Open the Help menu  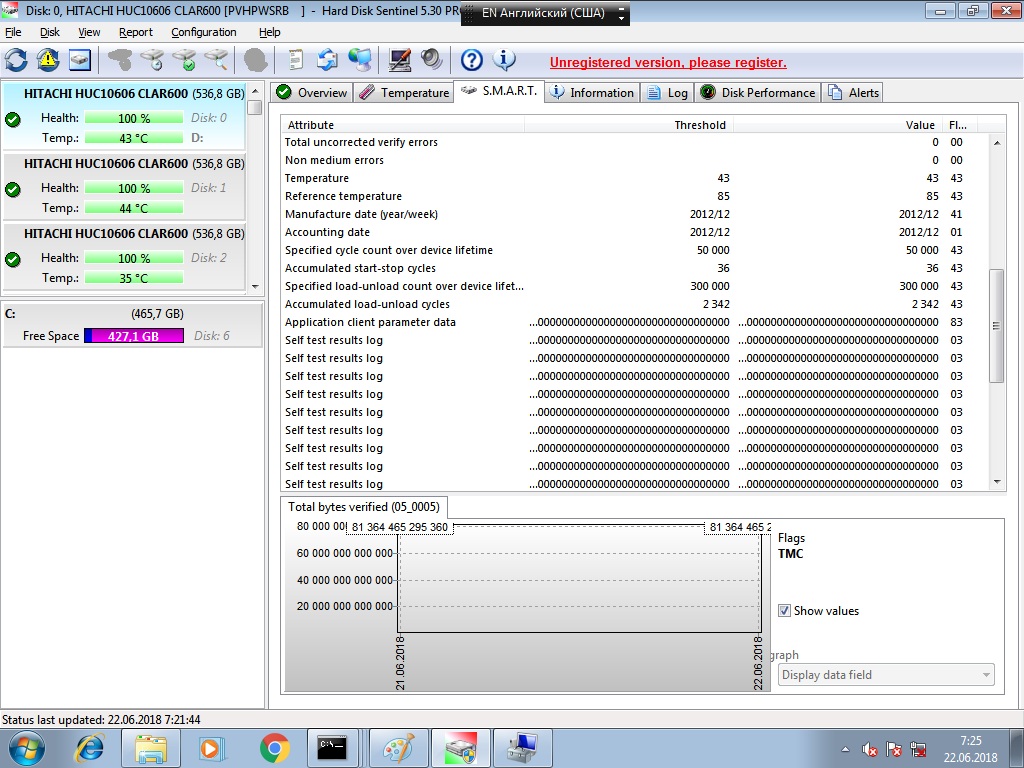click(270, 32)
